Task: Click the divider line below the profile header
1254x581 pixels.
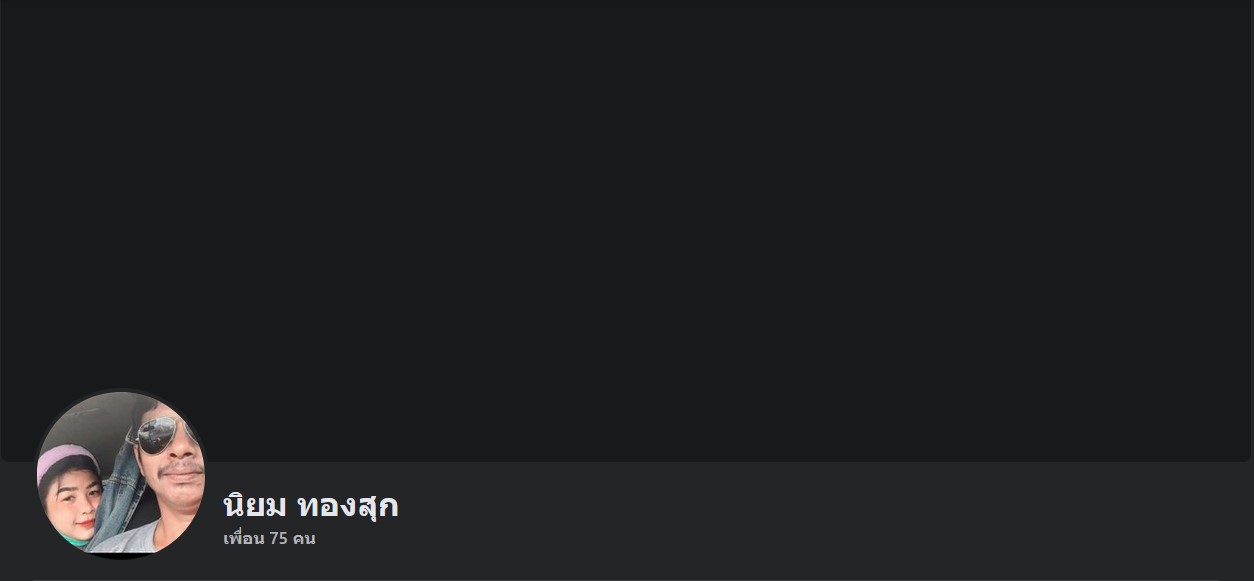Action: point(627,579)
